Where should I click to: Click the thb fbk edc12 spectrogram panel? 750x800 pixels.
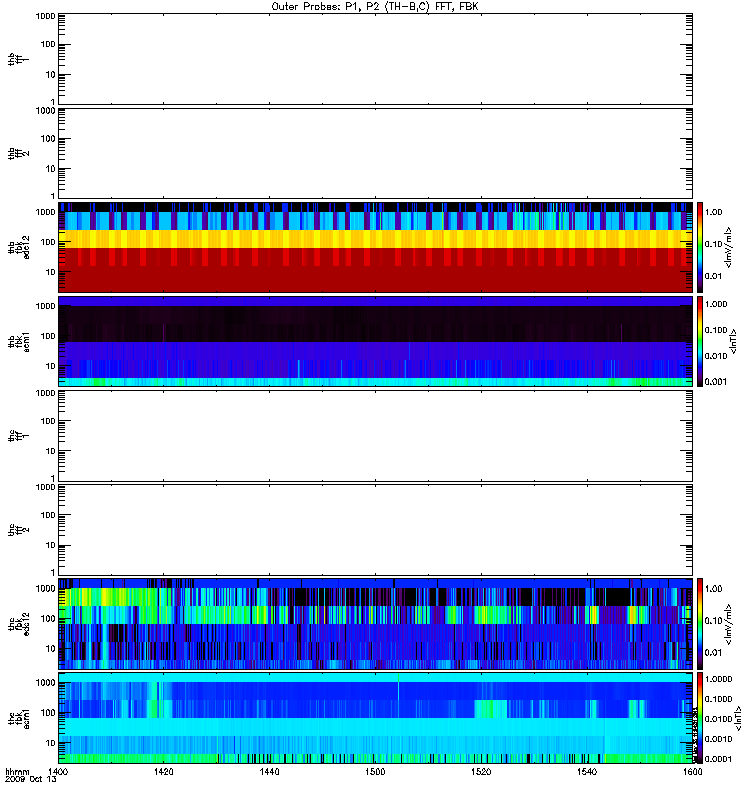(x=375, y=247)
